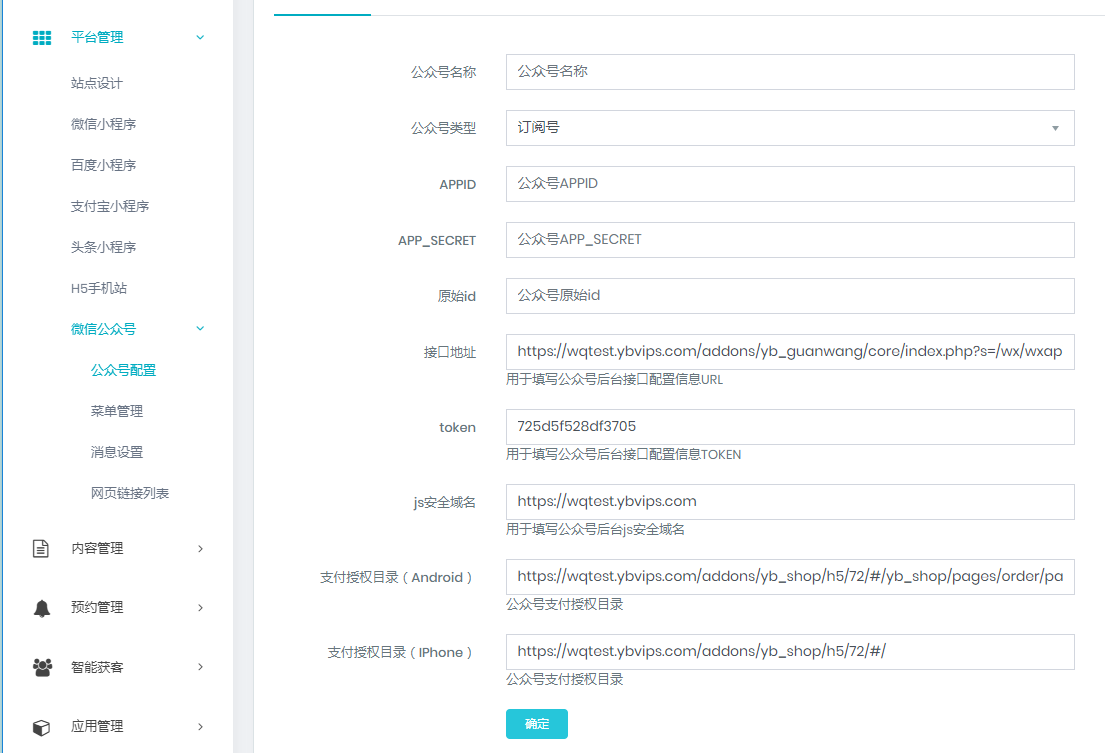1105x753 pixels.
Task: Select H5手机站 in sidebar
Action: point(99,288)
